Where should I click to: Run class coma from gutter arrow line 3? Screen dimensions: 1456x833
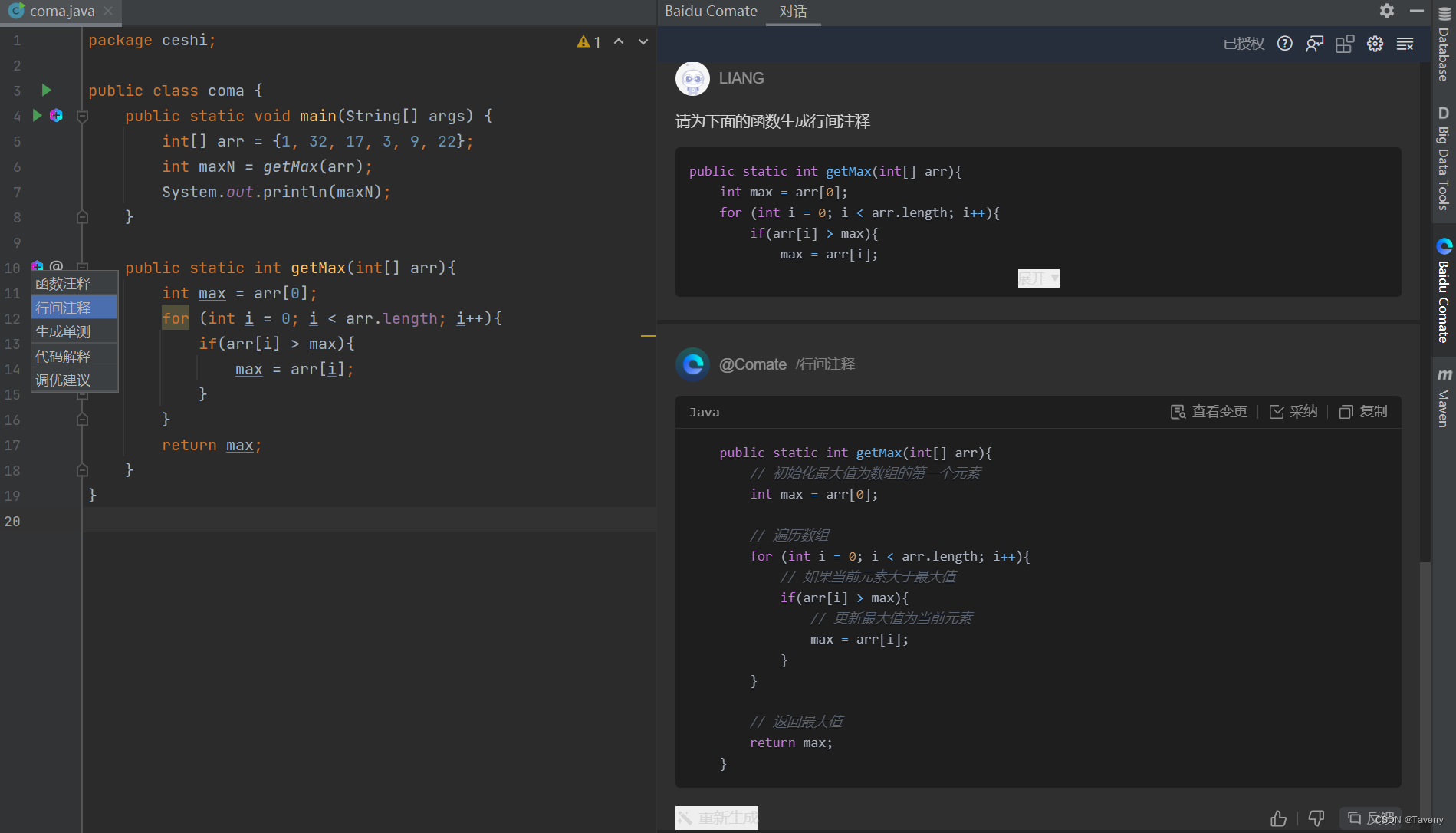[x=46, y=90]
